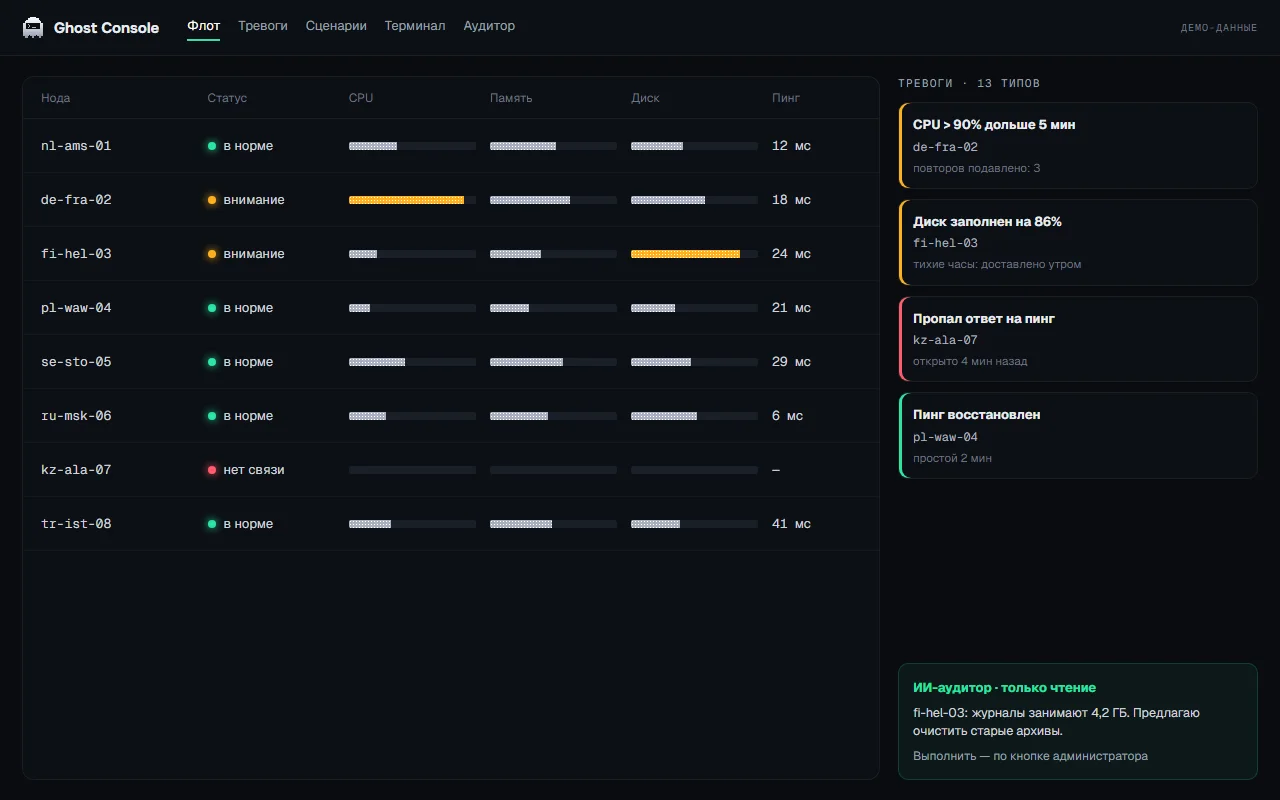Select node name ru-msk-06
The height and width of the screenshot is (800, 1280).
(76, 416)
